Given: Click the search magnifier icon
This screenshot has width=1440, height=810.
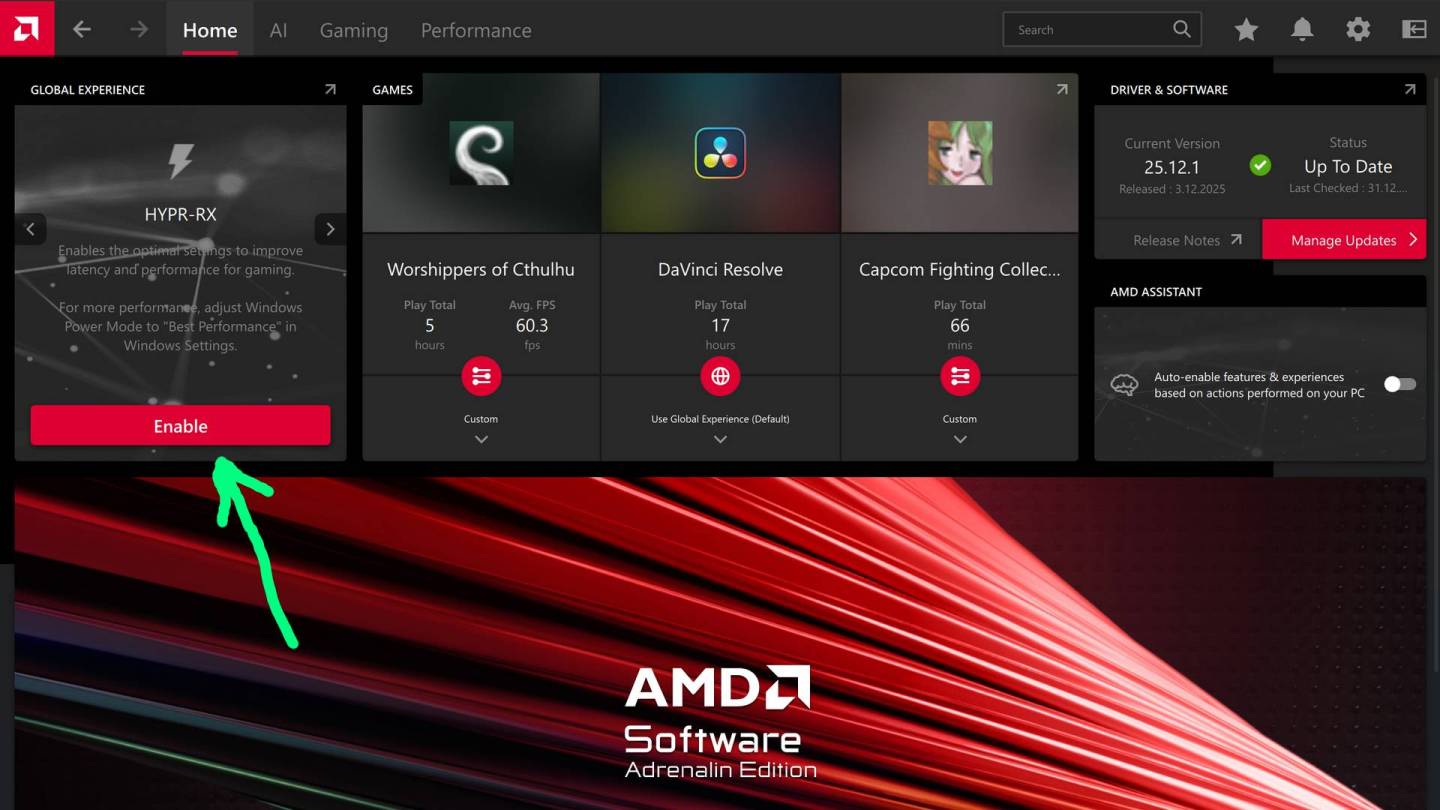Looking at the screenshot, I should (x=1182, y=30).
